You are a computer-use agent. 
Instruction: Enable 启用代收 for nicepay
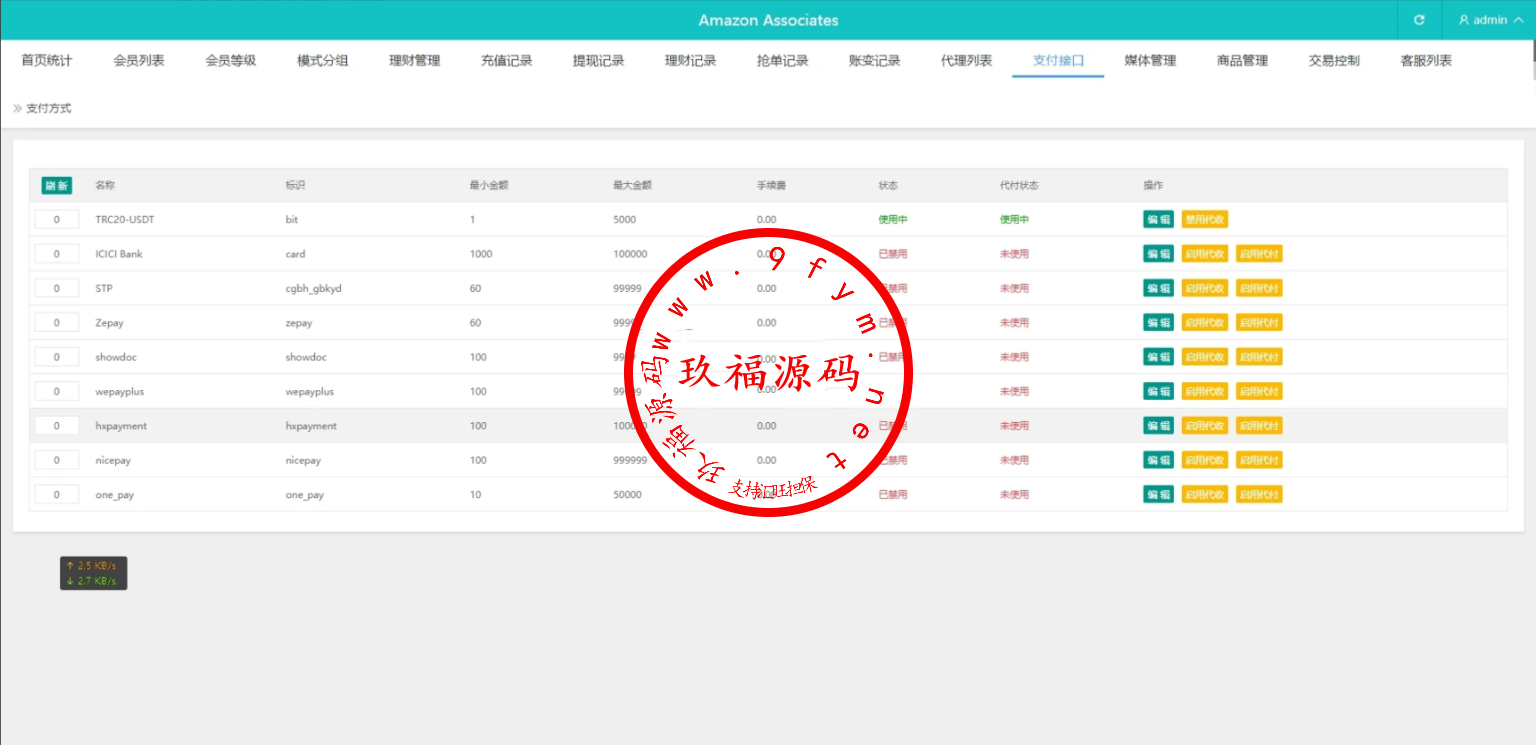point(1205,460)
